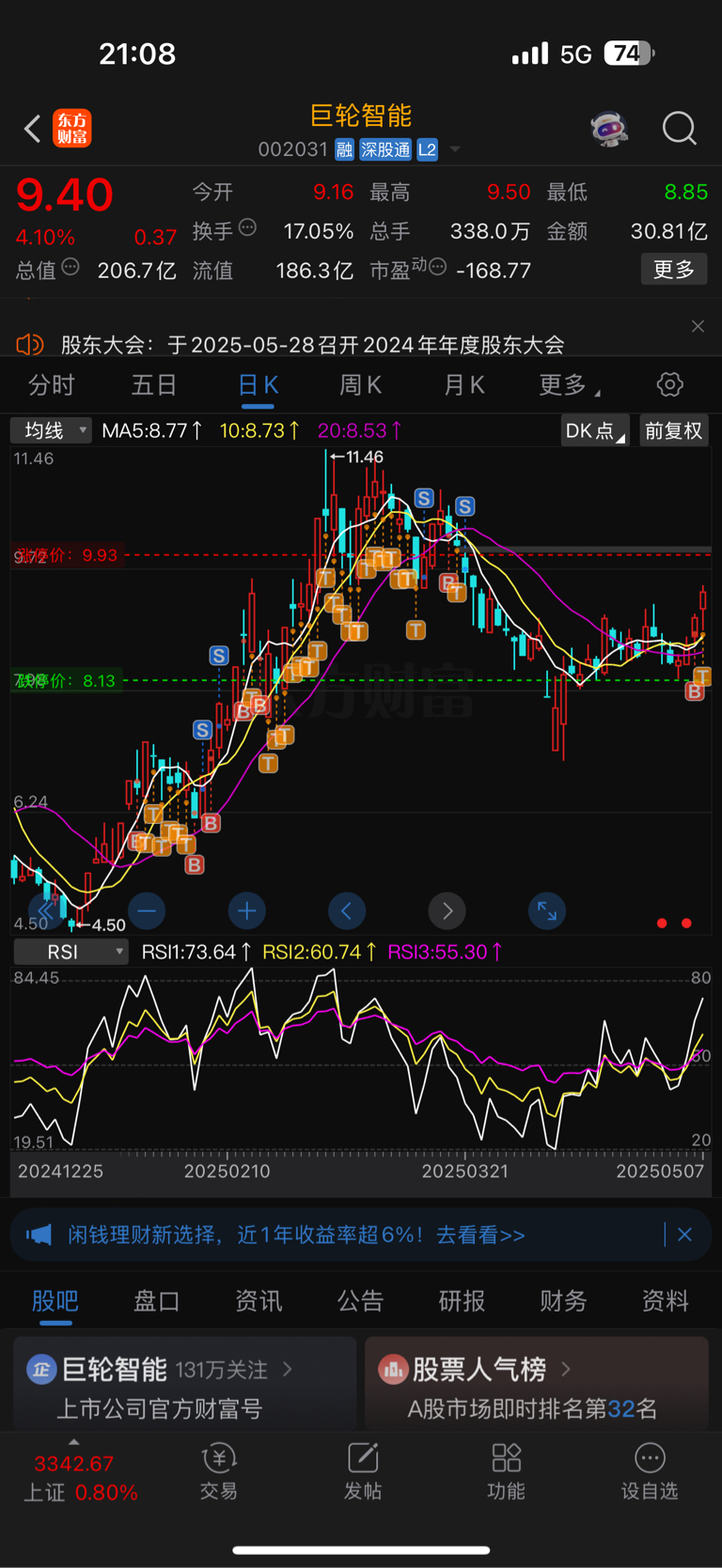Close the 闲钱理财 promo banner
Screen dimensions: 722x1568
(x=684, y=1234)
